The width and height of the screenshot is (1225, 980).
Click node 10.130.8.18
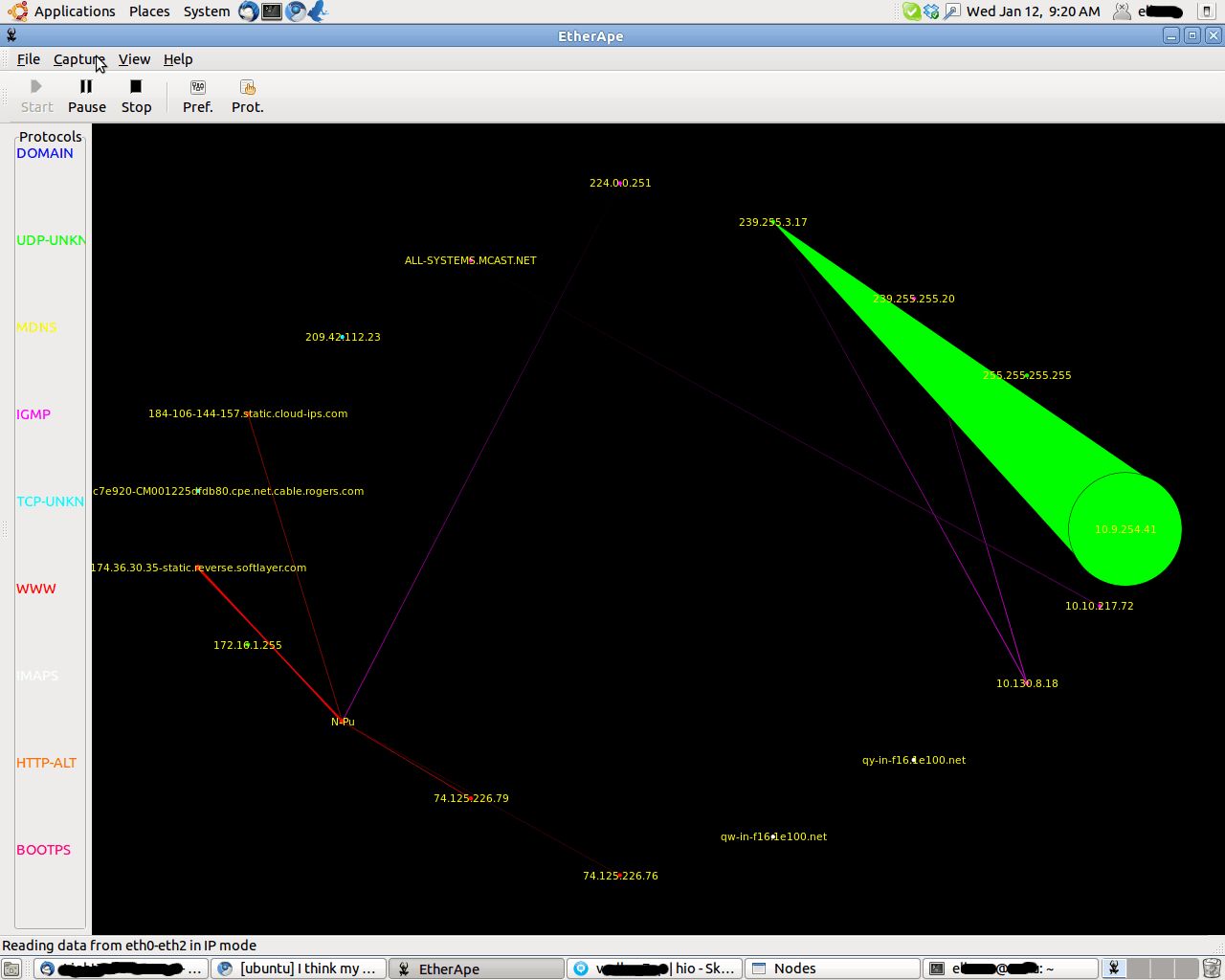1027,683
